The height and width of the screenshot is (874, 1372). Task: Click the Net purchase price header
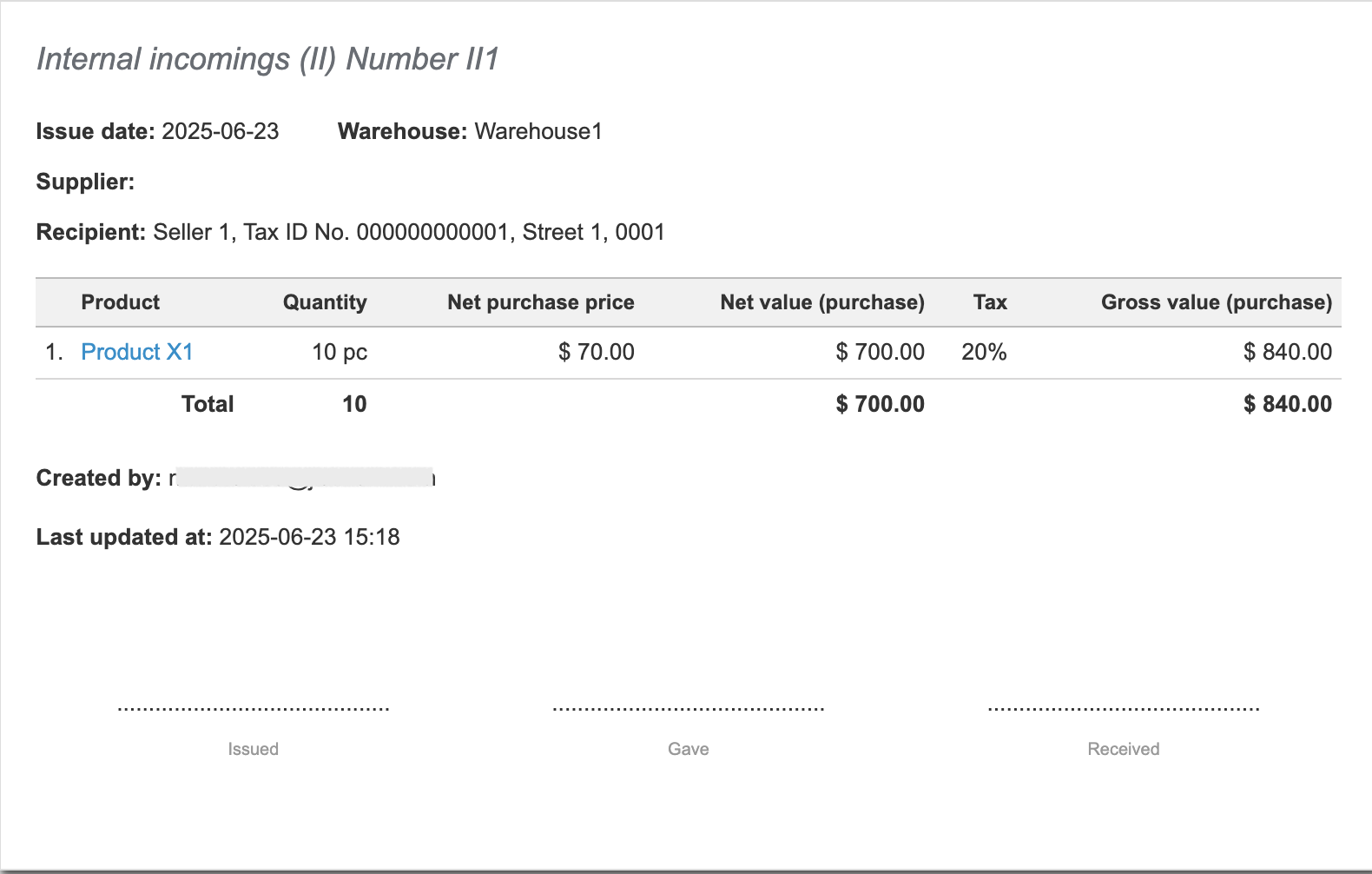pos(540,302)
